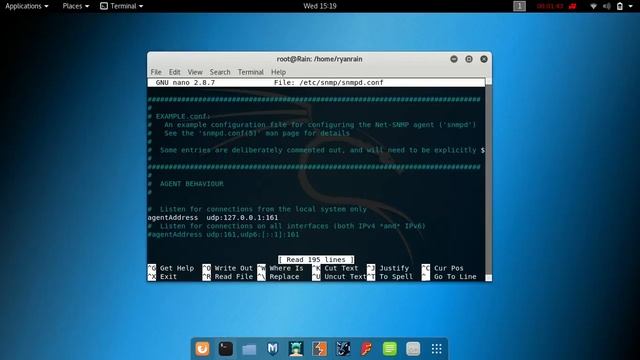Click the '^J Justify' nano shortcut
This screenshot has width=640, height=360.
coord(387,268)
